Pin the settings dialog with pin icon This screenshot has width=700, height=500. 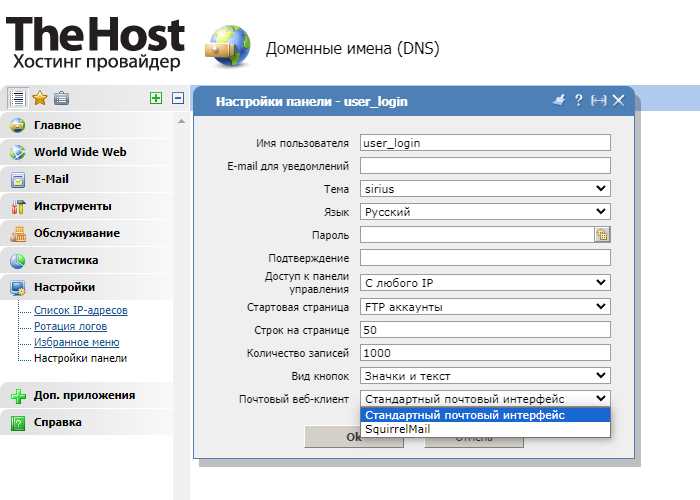point(559,100)
